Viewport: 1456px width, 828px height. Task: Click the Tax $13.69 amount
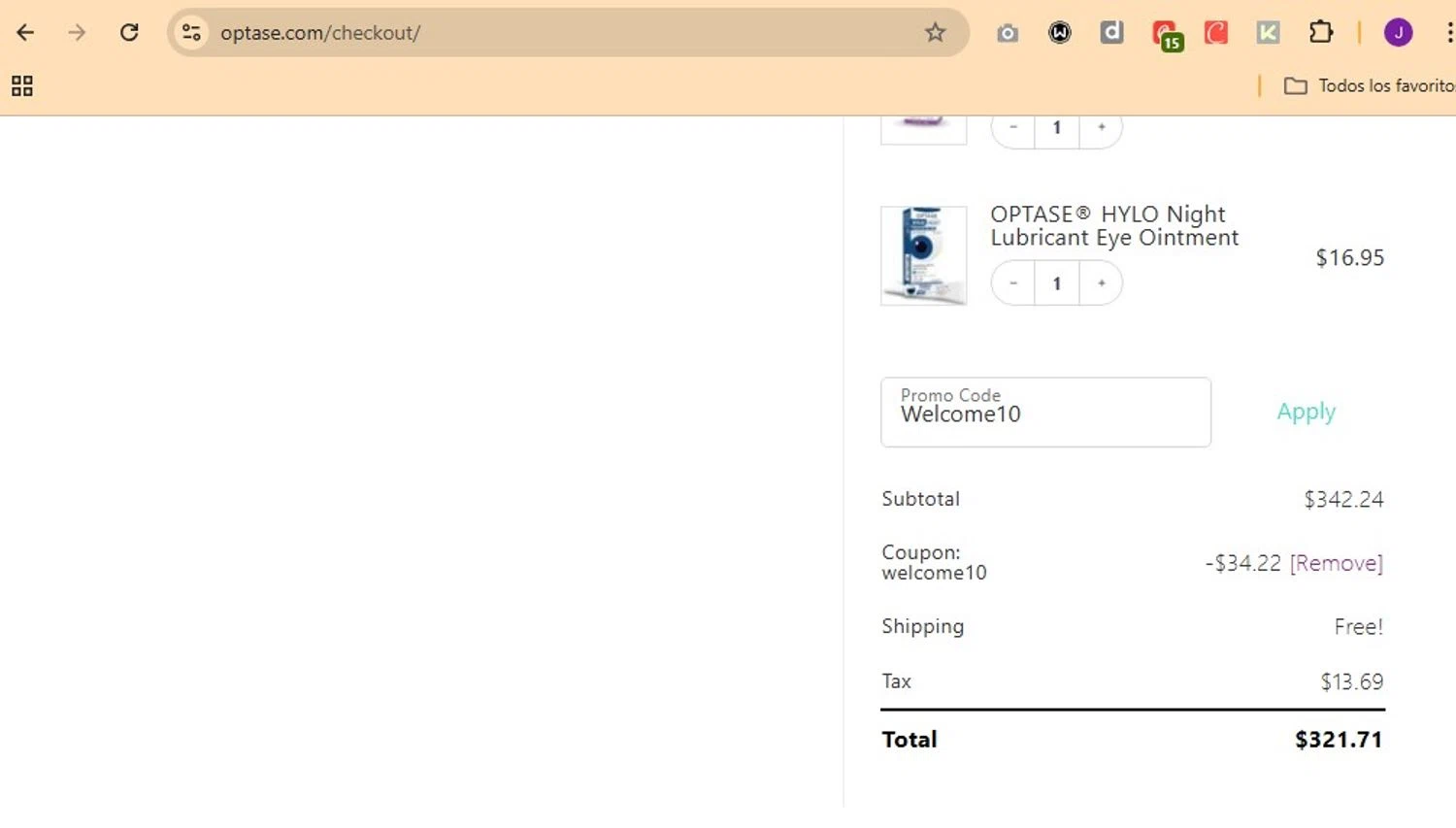(x=1351, y=682)
